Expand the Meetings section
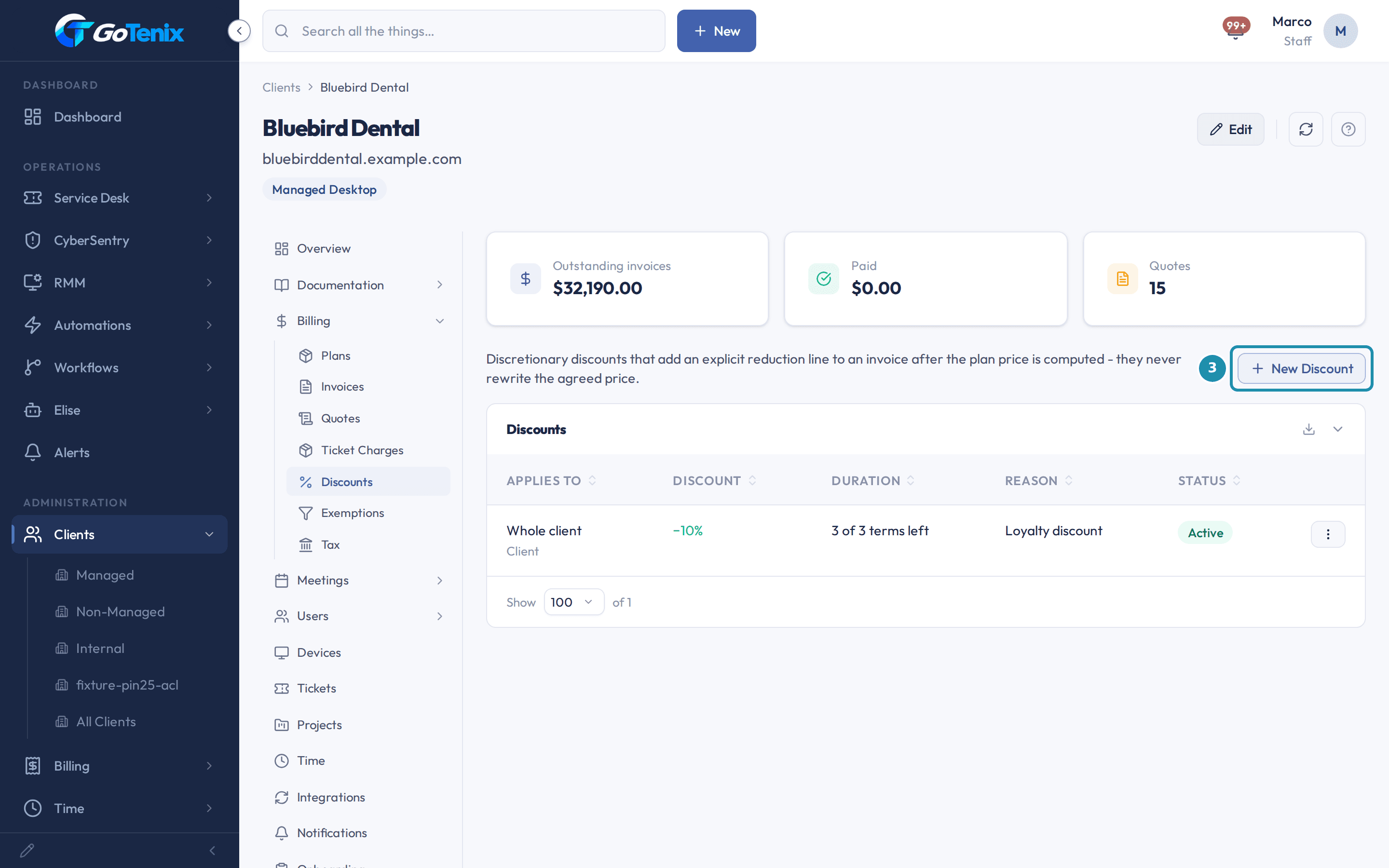Viewport: 1389px width, 868px height. (360, 581)
